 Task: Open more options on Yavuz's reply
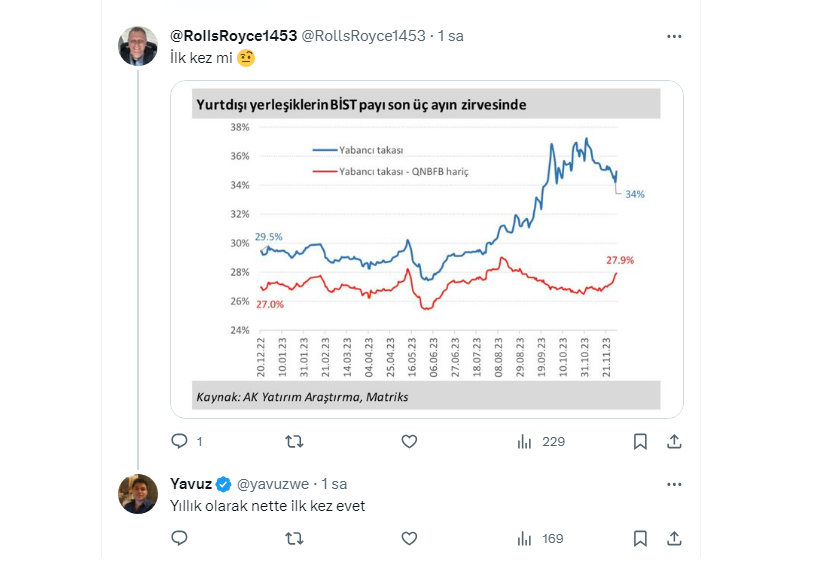(x=674, y=484)
